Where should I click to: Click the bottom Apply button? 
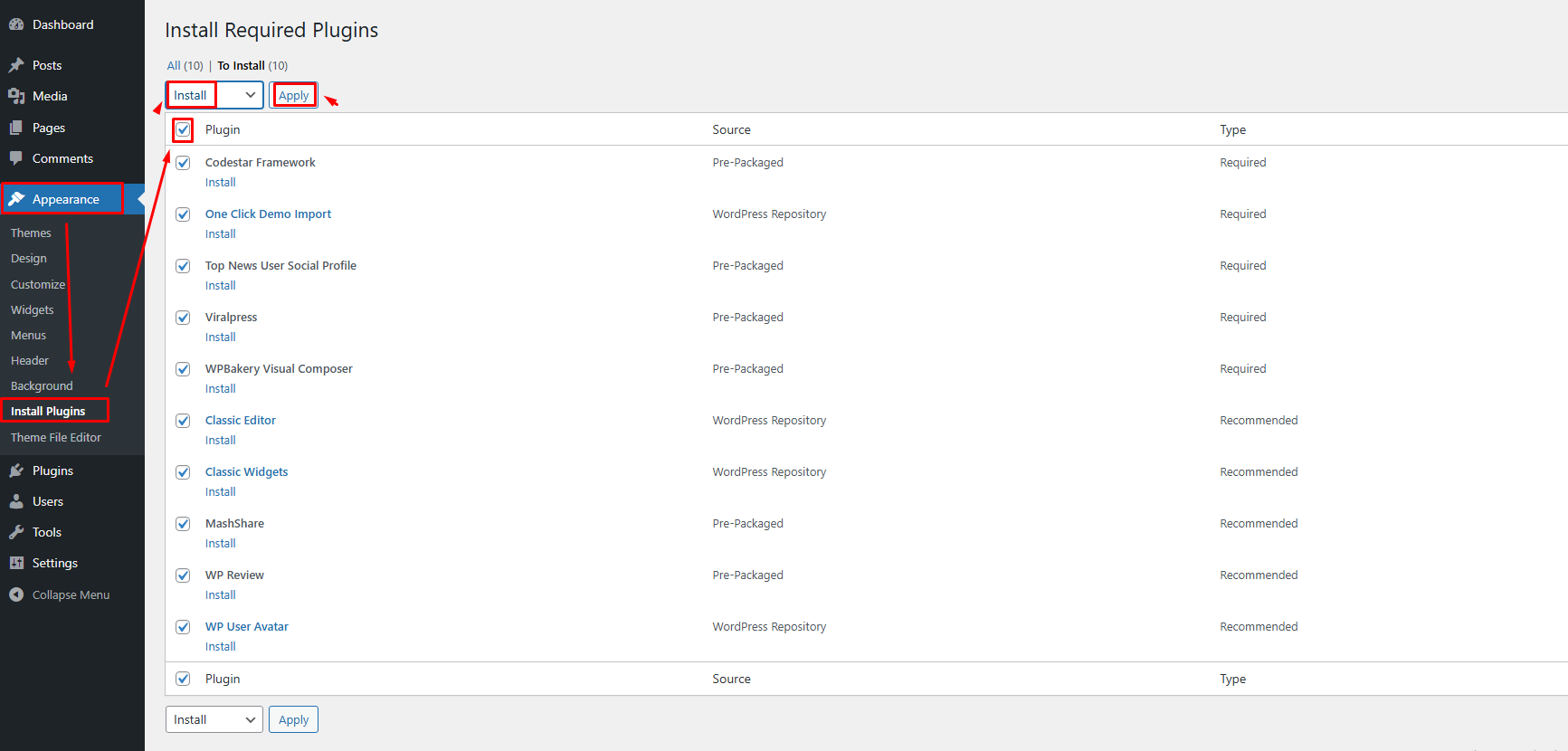click(294, 719)
